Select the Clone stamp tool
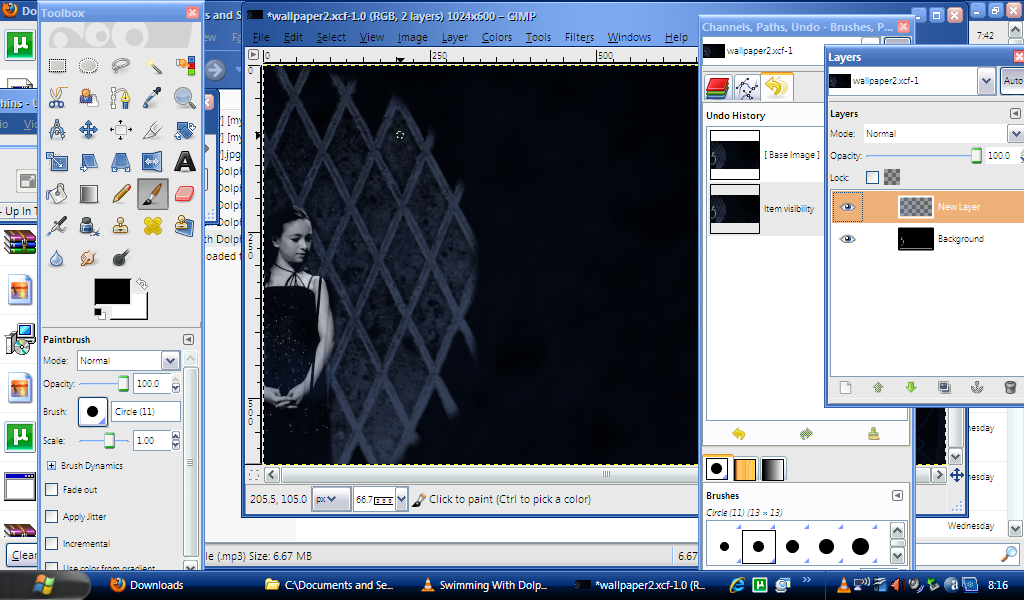 pyautogui.click(x=120, y=226)
